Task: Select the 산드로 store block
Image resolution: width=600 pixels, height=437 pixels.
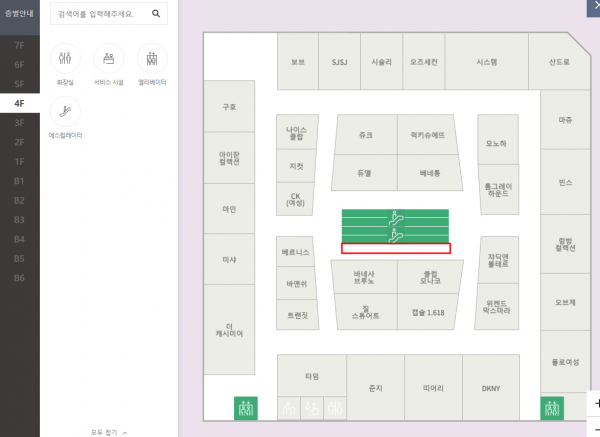Action: 559,62
